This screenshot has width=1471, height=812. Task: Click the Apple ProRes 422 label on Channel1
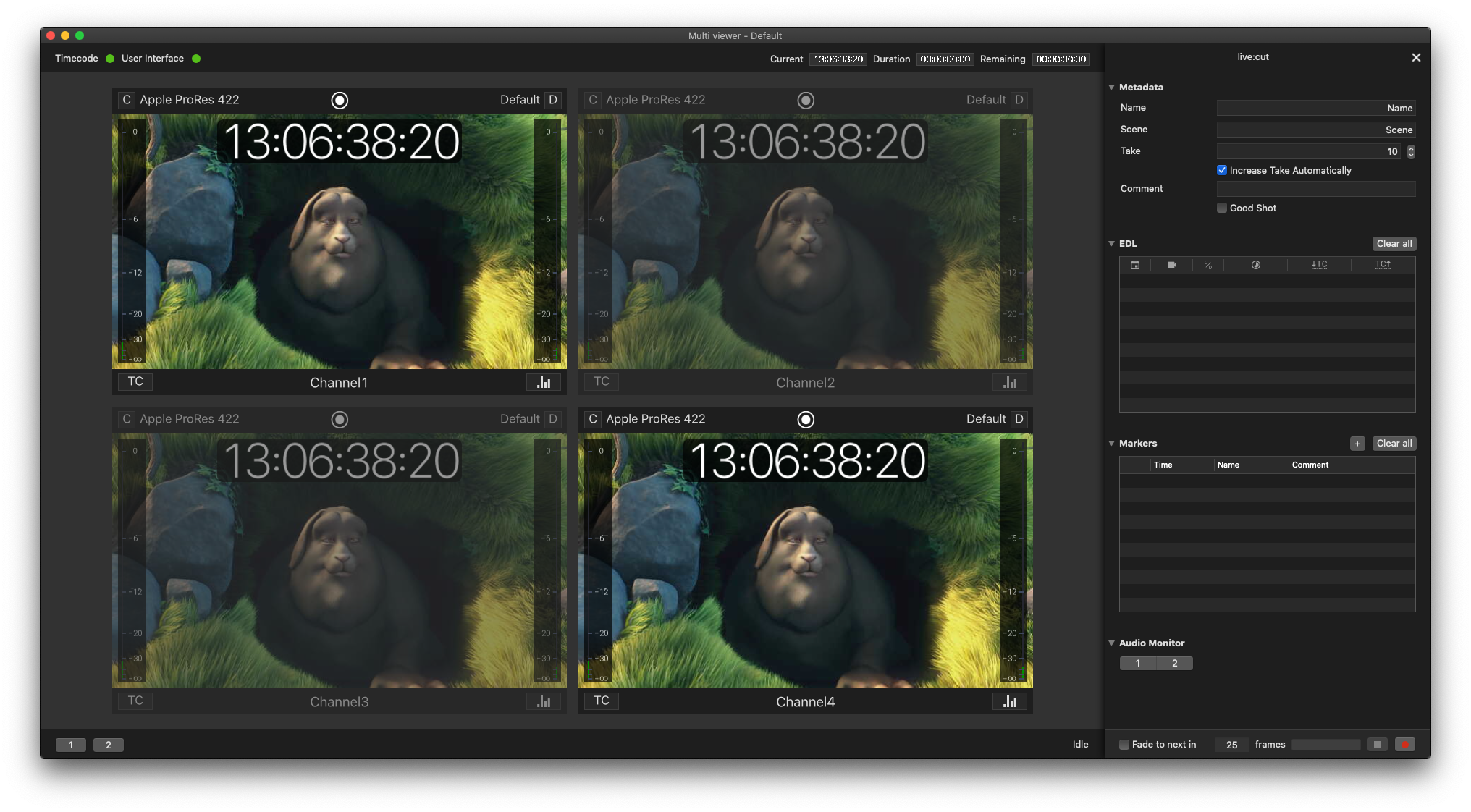click(190, 100)
